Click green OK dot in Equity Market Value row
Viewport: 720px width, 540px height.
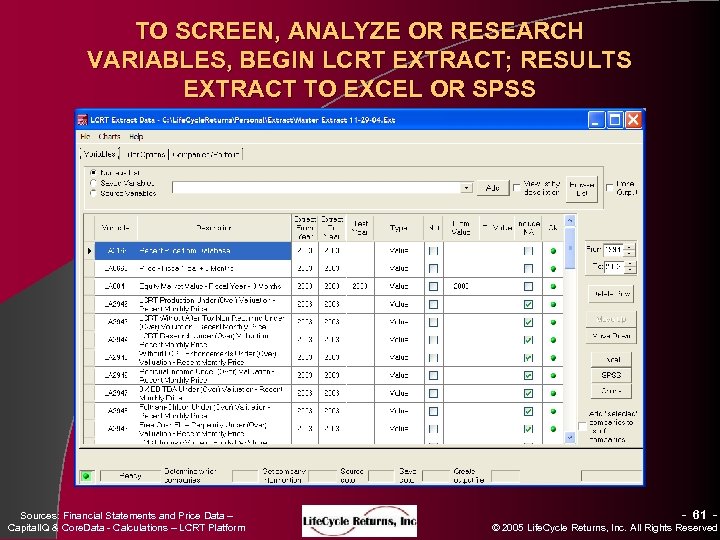[x=553, y=287]
